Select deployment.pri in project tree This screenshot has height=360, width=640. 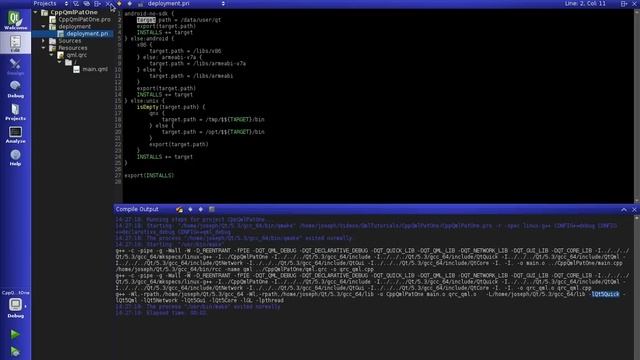[87, 34]
